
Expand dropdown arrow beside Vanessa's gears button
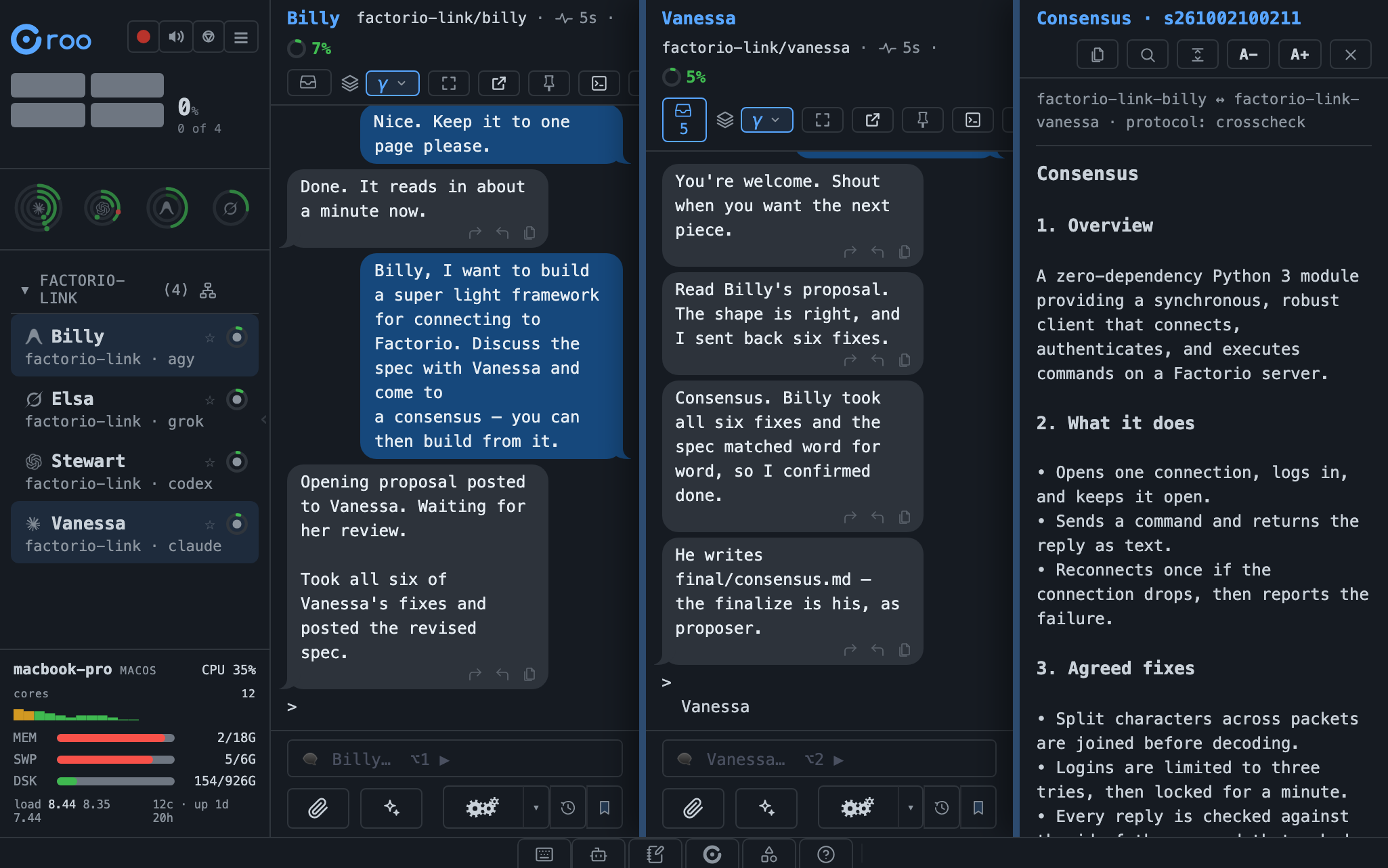pos(911,808)
